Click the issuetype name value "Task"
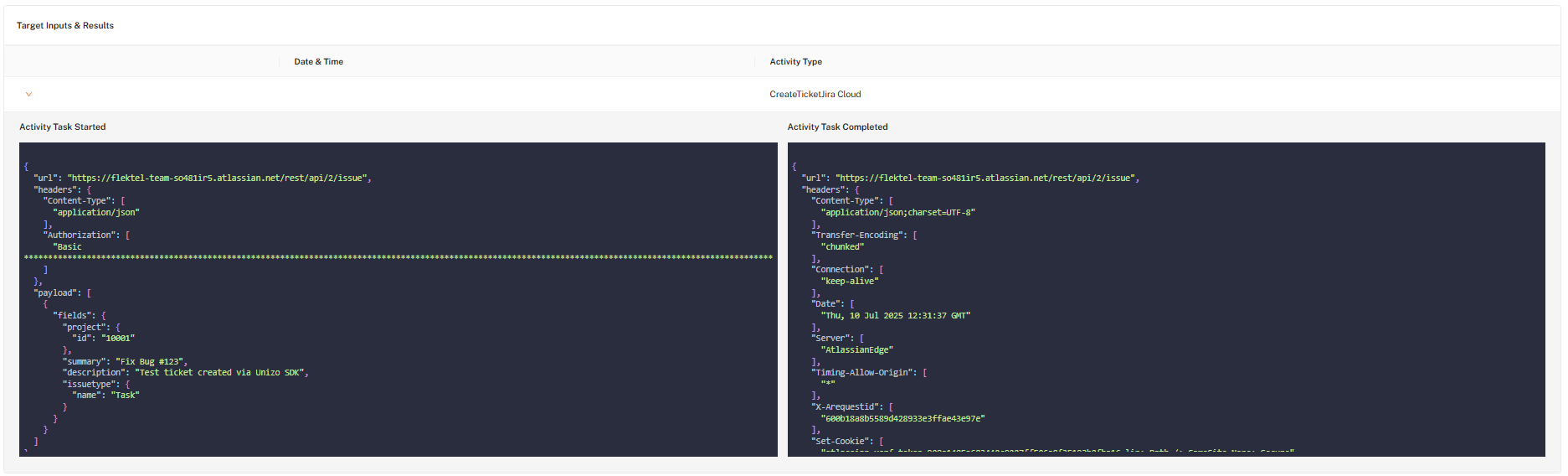Viewport: 1568px width, 476px height. pos(126,396)
